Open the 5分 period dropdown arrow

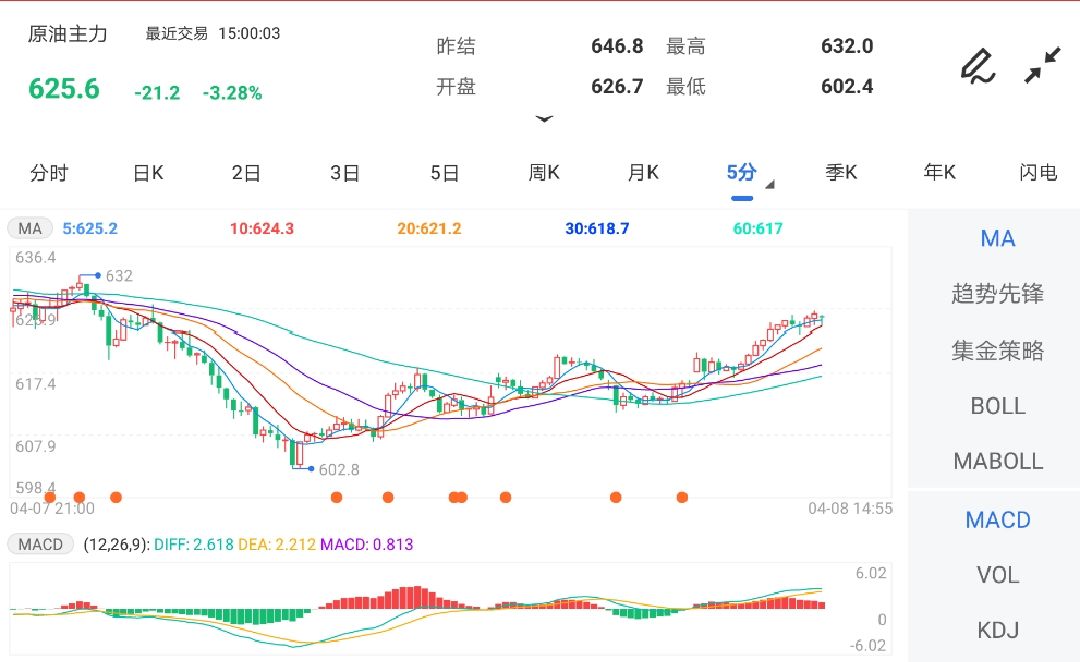point(770,184)
